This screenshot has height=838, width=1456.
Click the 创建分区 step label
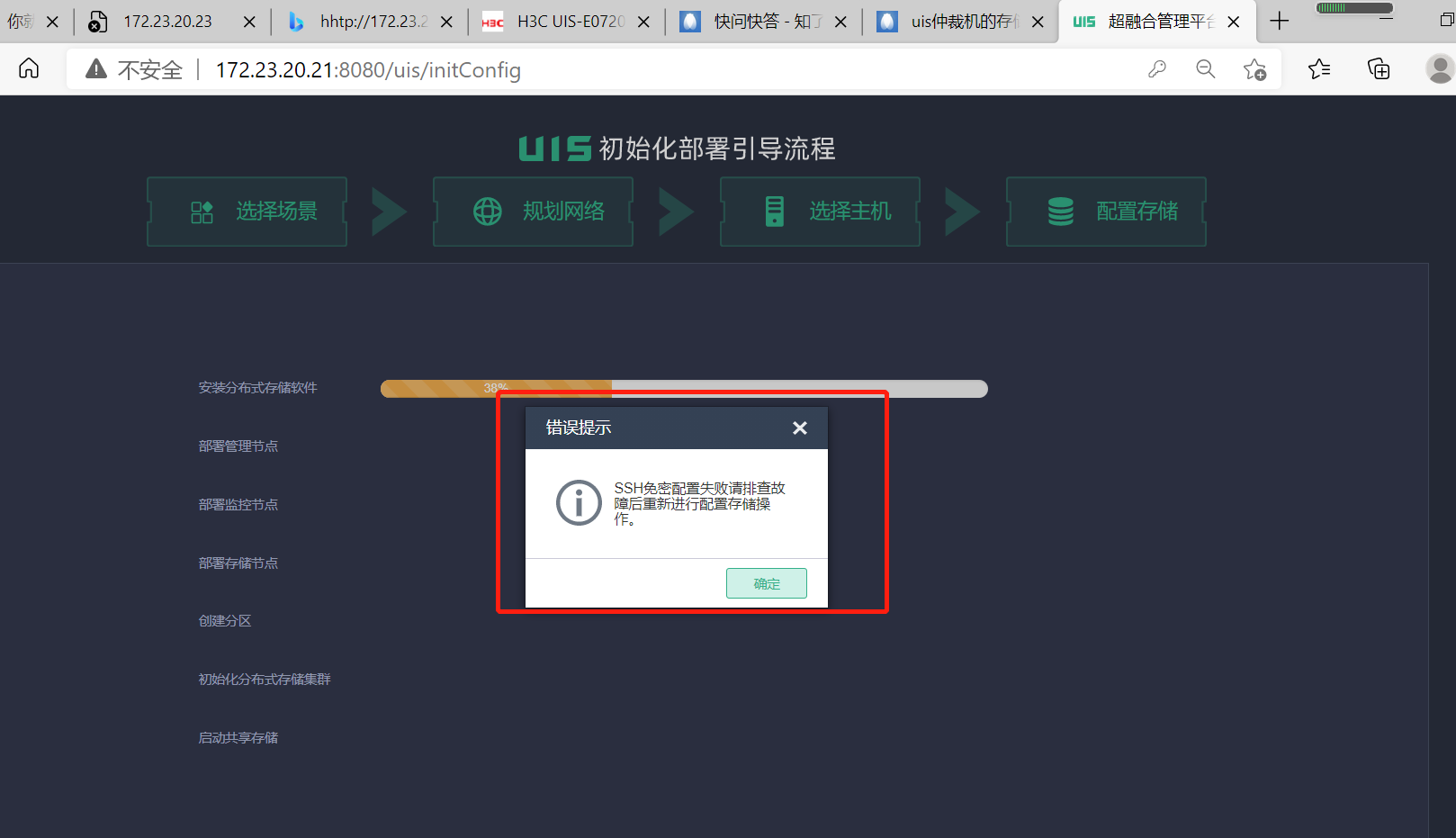[x=225, y=621]
